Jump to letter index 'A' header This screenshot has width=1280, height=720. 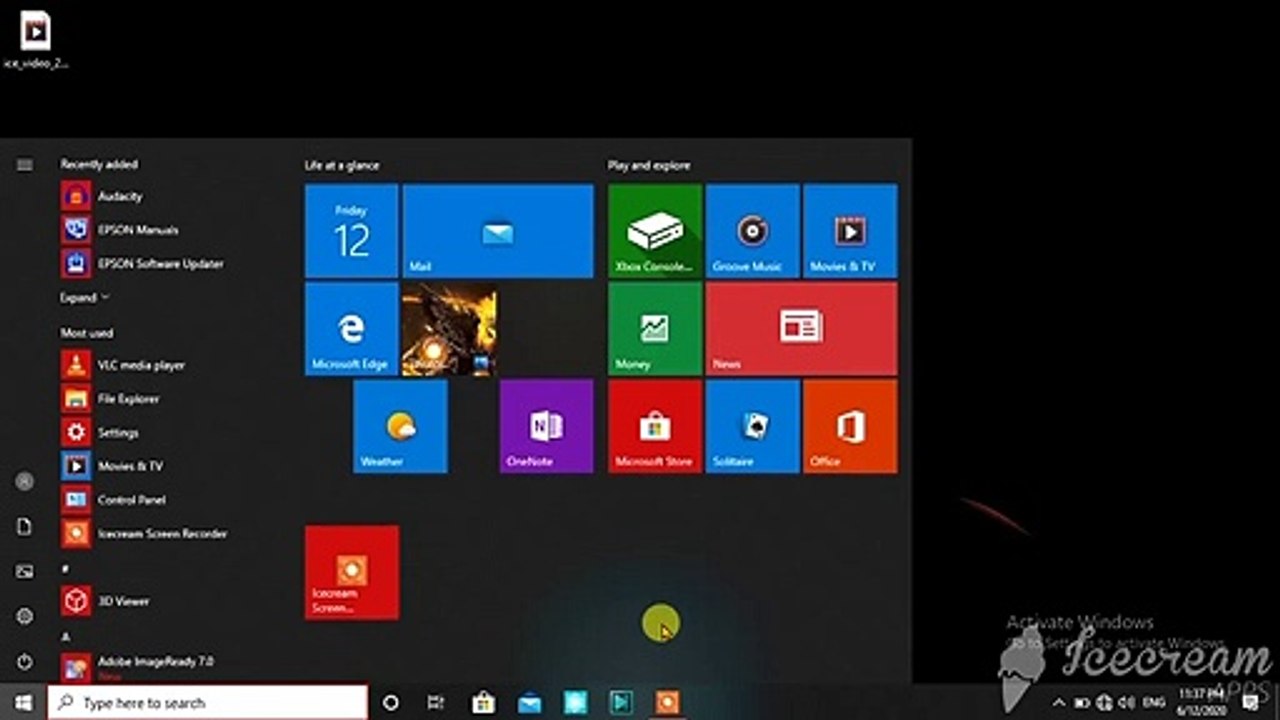[x=65, y=636]
